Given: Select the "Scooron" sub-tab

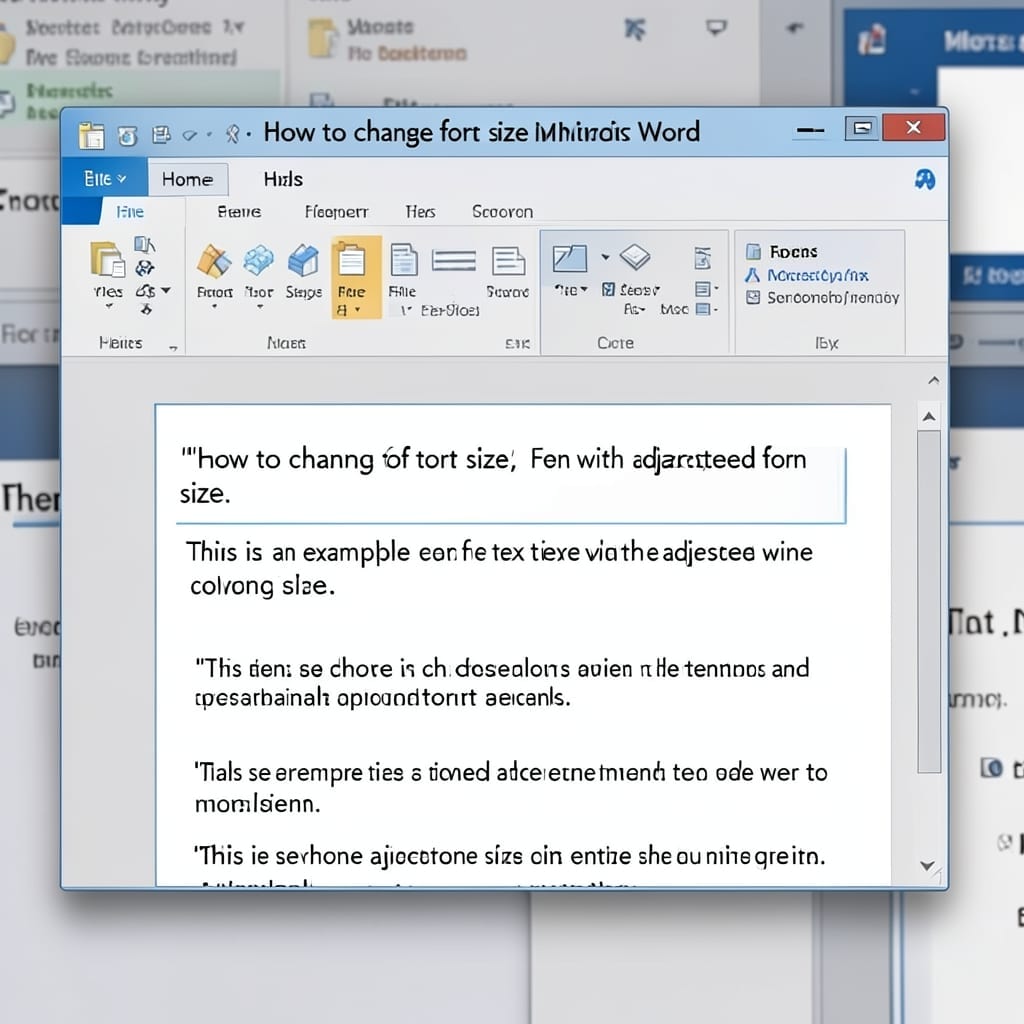Looking at the screenshot, I should point(502,212).
